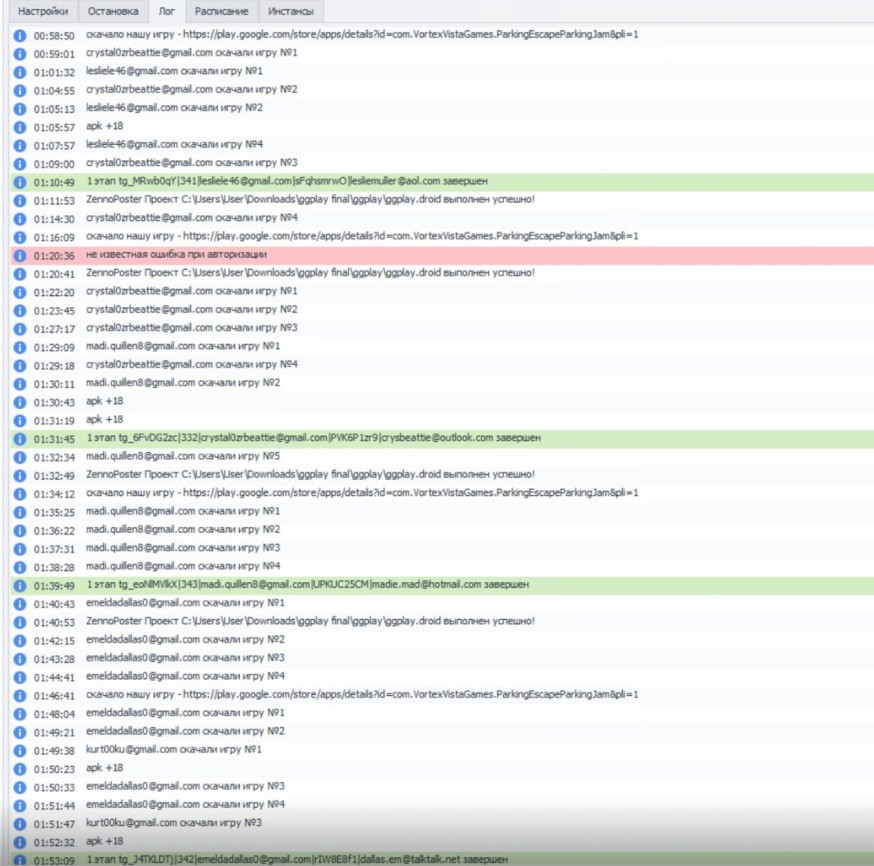
Task: Switch to the Инстансы tab
Action: coord(290,11)
